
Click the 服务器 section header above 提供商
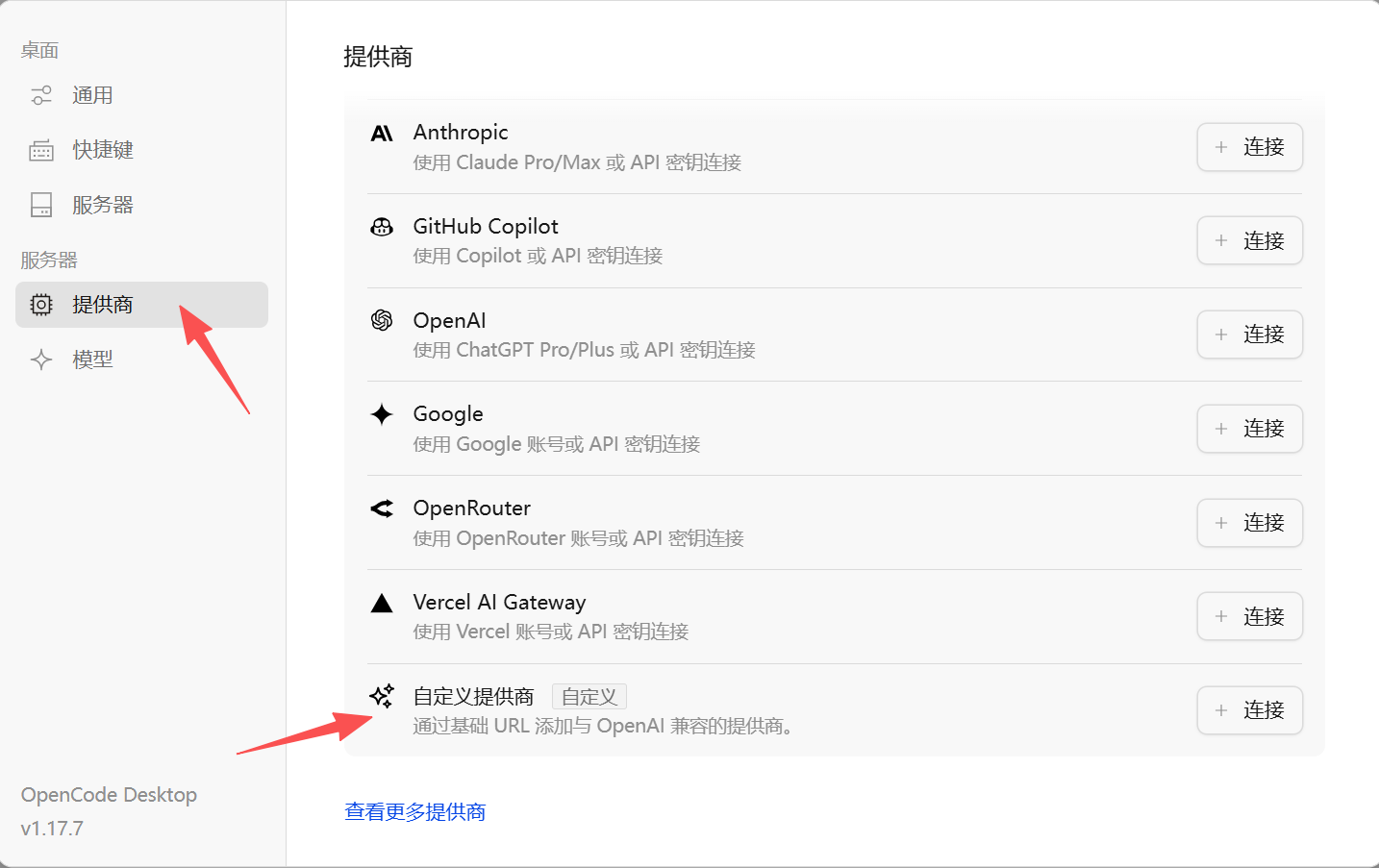tap(49, 260)
